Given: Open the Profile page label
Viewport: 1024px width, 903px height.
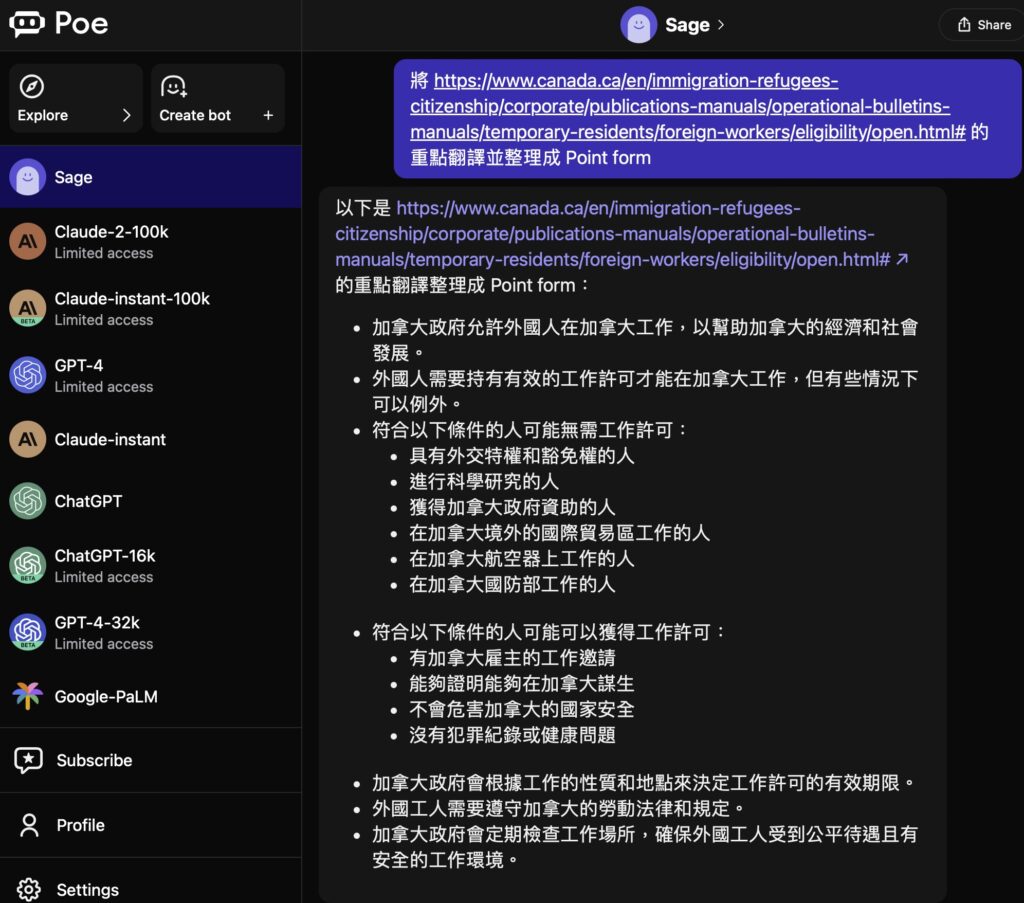Looking at the screenshot, I should click(x=80, y=825).
